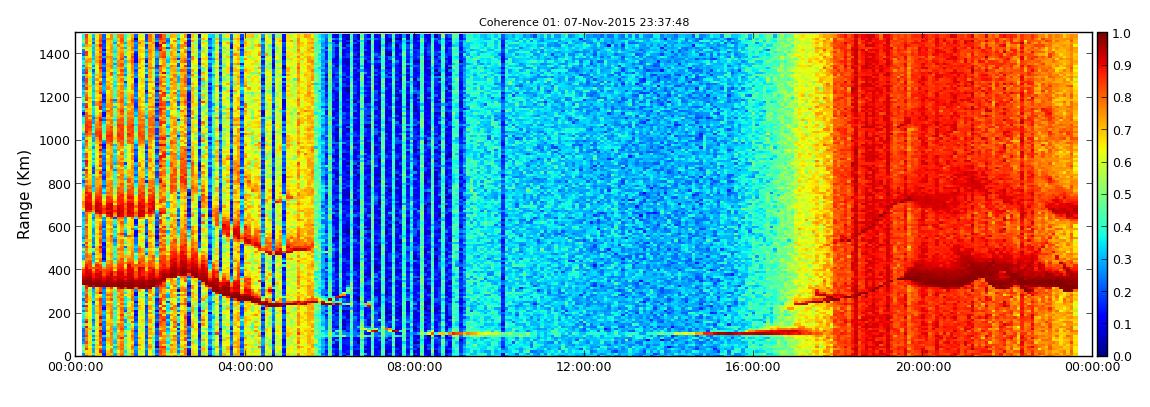Click the thin dark blue vertical stripe near 10:00
This screenshot has width=1150, height=407.
pos(503,194)
